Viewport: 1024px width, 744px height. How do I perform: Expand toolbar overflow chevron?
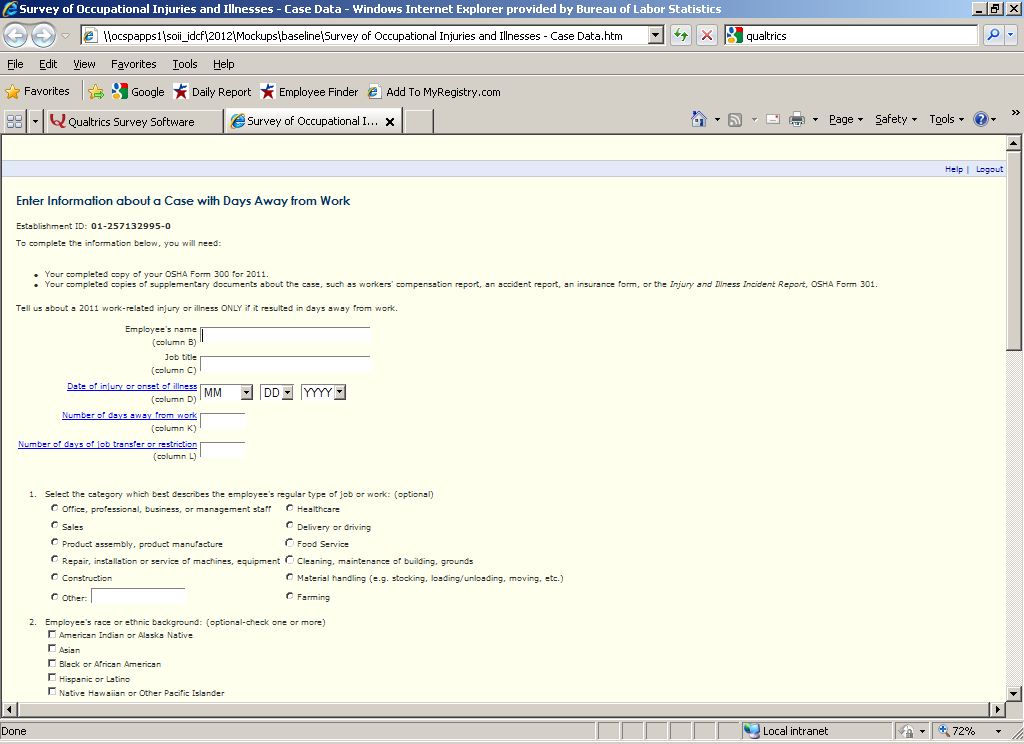[x=1016, y=112]
